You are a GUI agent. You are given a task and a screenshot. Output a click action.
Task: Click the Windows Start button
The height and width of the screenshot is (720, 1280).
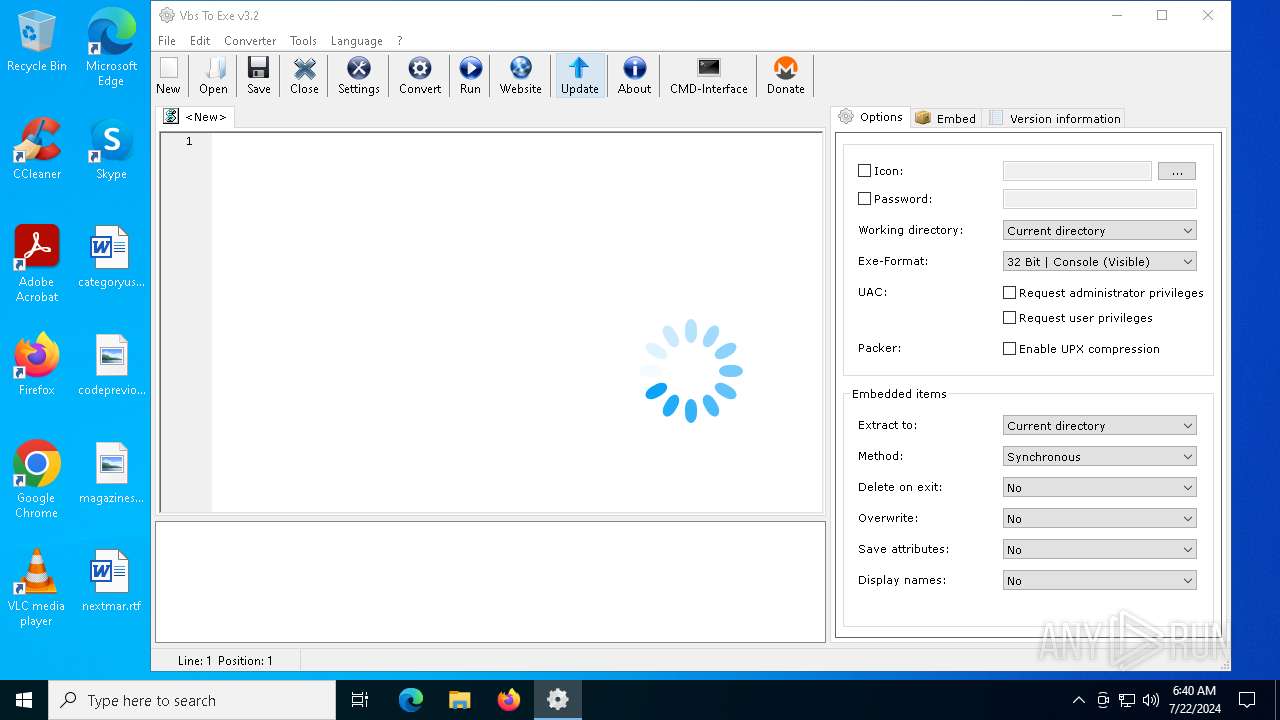pyautogui.click(x=24, y=700)
